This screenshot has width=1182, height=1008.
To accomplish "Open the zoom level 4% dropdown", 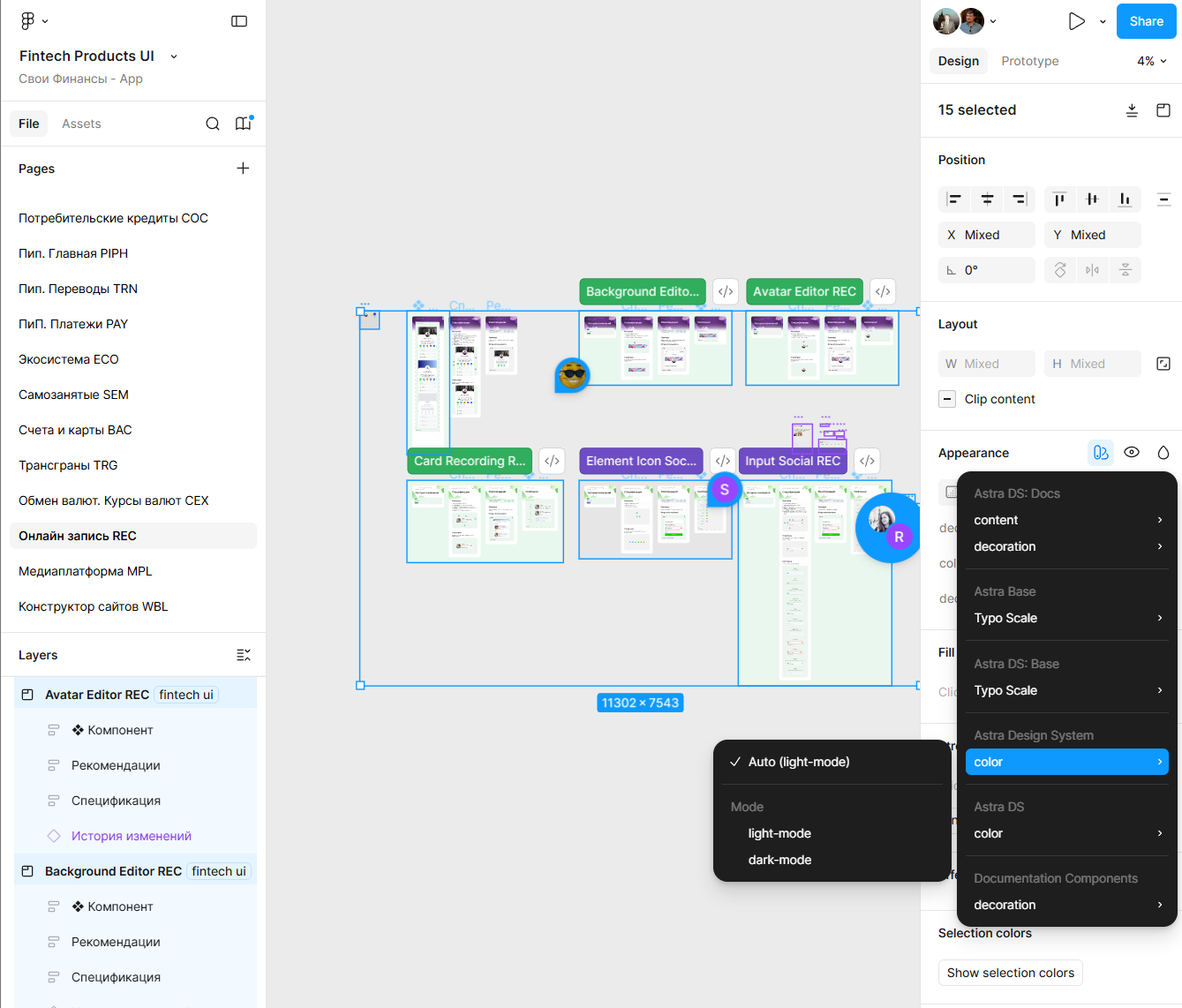I will 1152,61.
